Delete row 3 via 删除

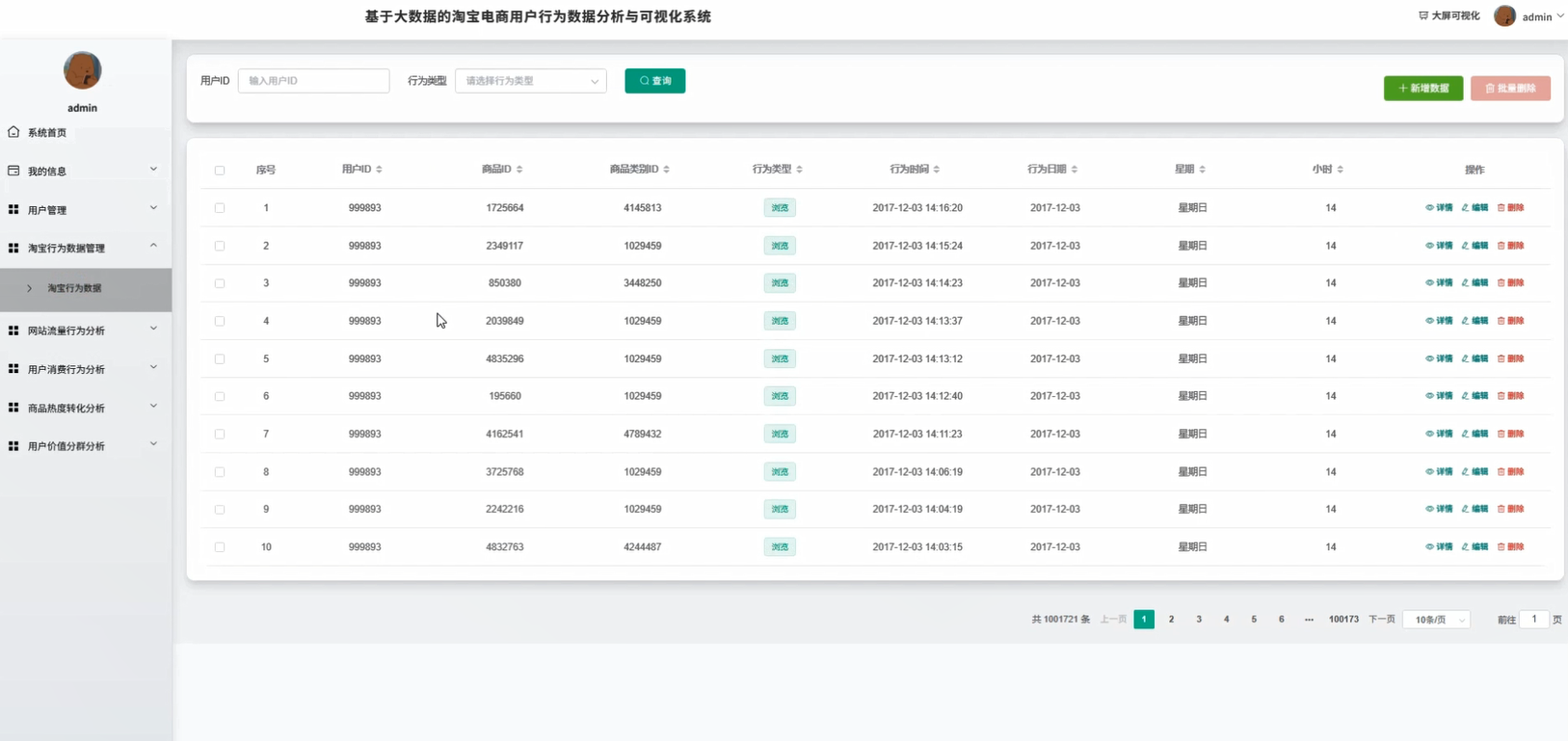coord(1510,283)
